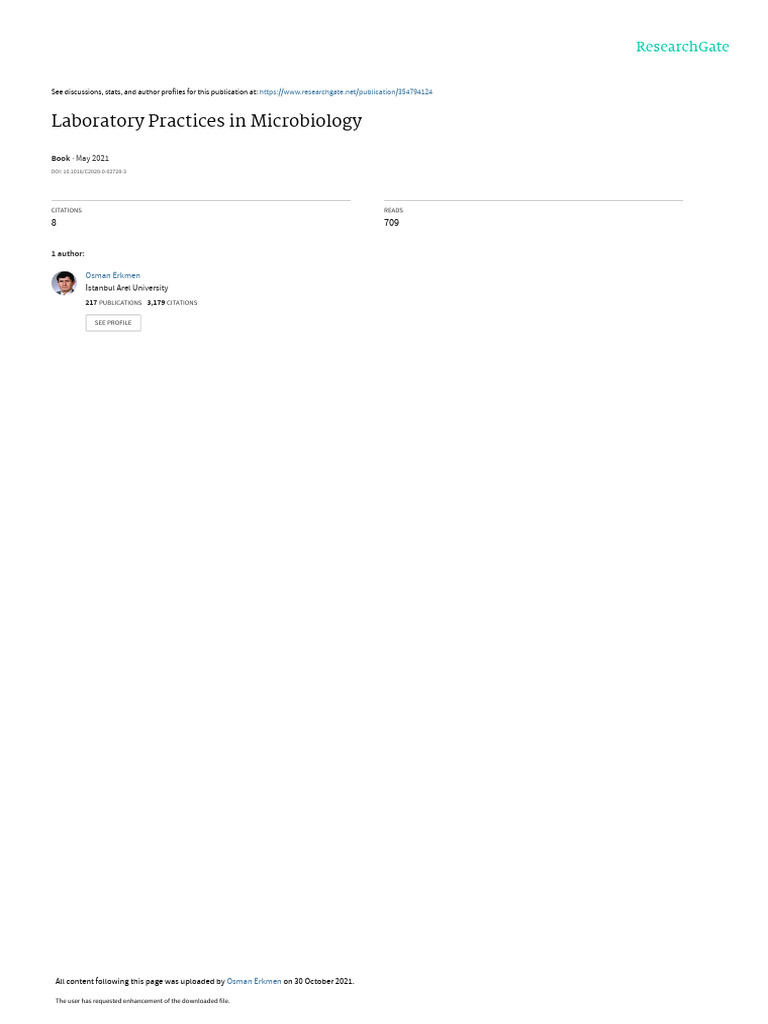Open Osman Erkmen author name link
This screenshot has width=768, height=1024.
point(112,276)
